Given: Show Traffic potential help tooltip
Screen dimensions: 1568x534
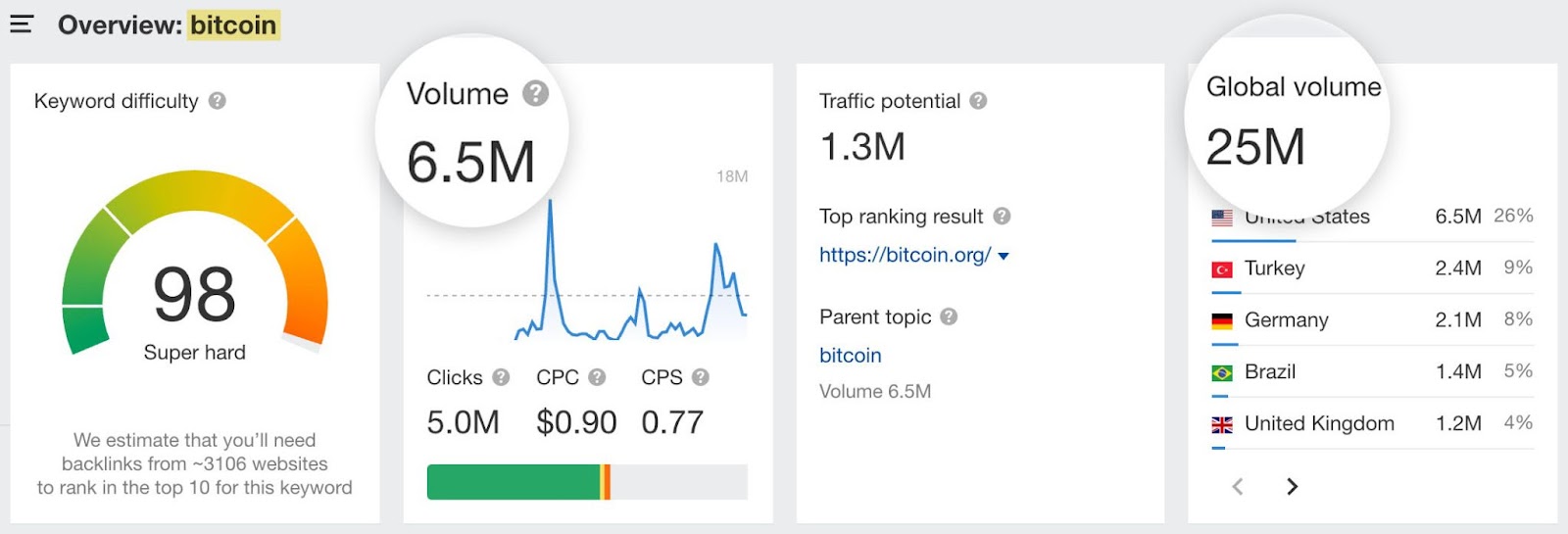Looking at the screenshot, I should 978,101.
